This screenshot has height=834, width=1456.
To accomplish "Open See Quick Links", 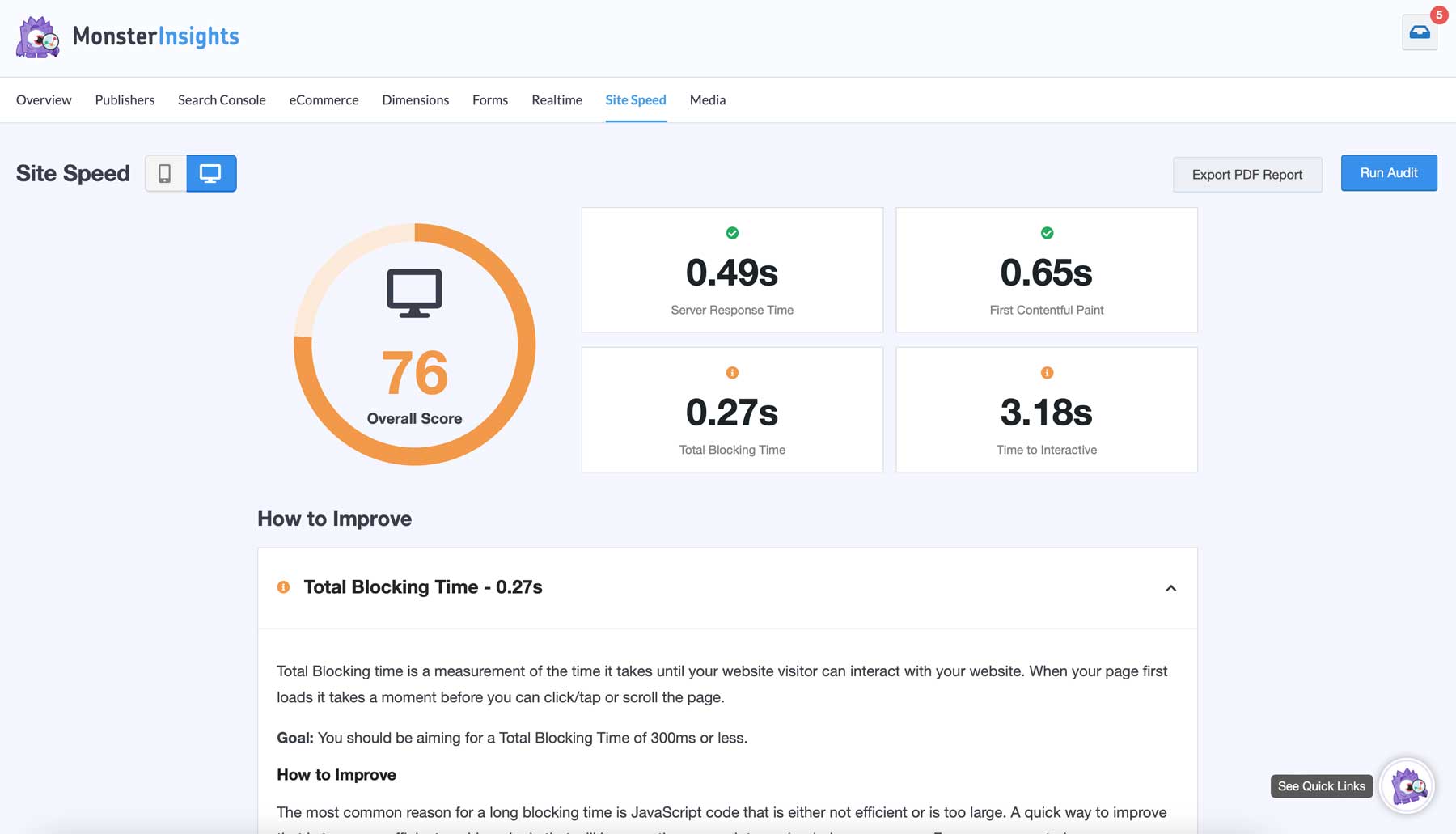I will coord(1321,785).
